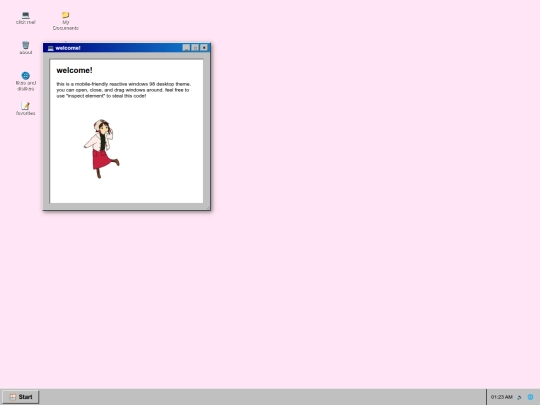This screenshot has height=405, width=540.
Task: Open the 'favorites' notepad desktop icon
Action: [25, 109]
